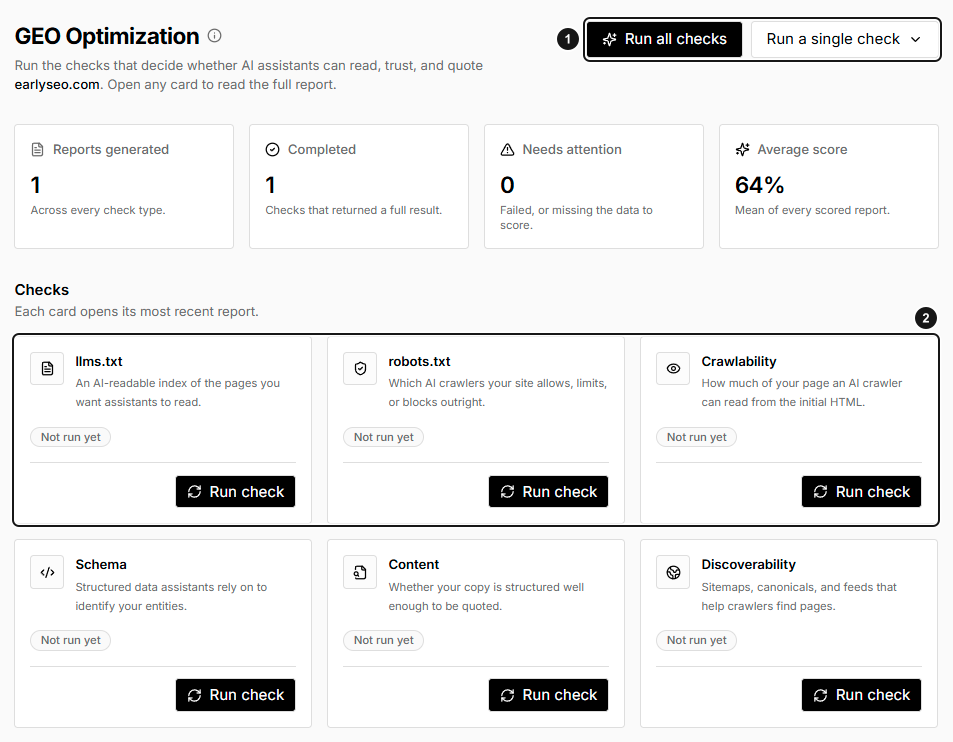Open the Crawlability card title
This screenshot has height=742, width=953.
(739, 362)
